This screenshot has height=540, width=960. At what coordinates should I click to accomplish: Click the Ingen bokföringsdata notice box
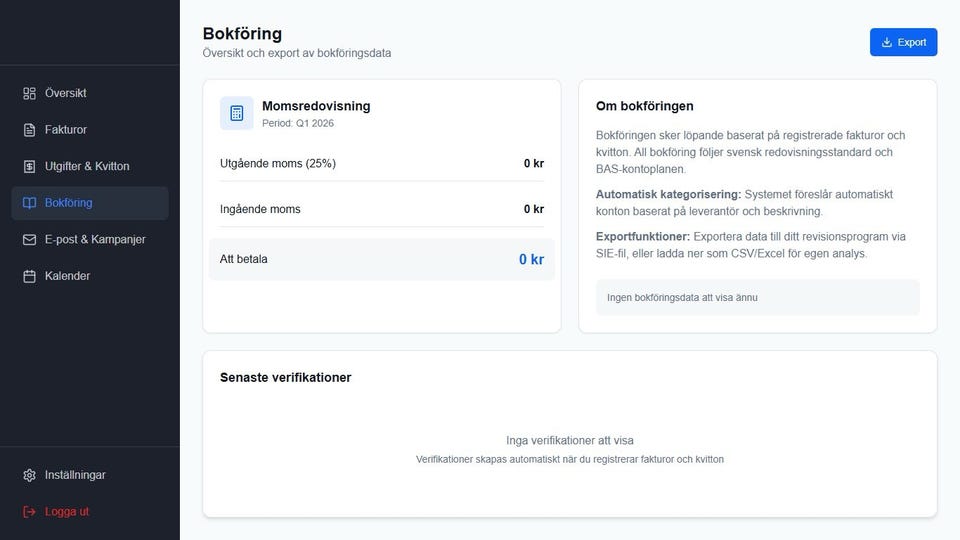click(757, 297)
